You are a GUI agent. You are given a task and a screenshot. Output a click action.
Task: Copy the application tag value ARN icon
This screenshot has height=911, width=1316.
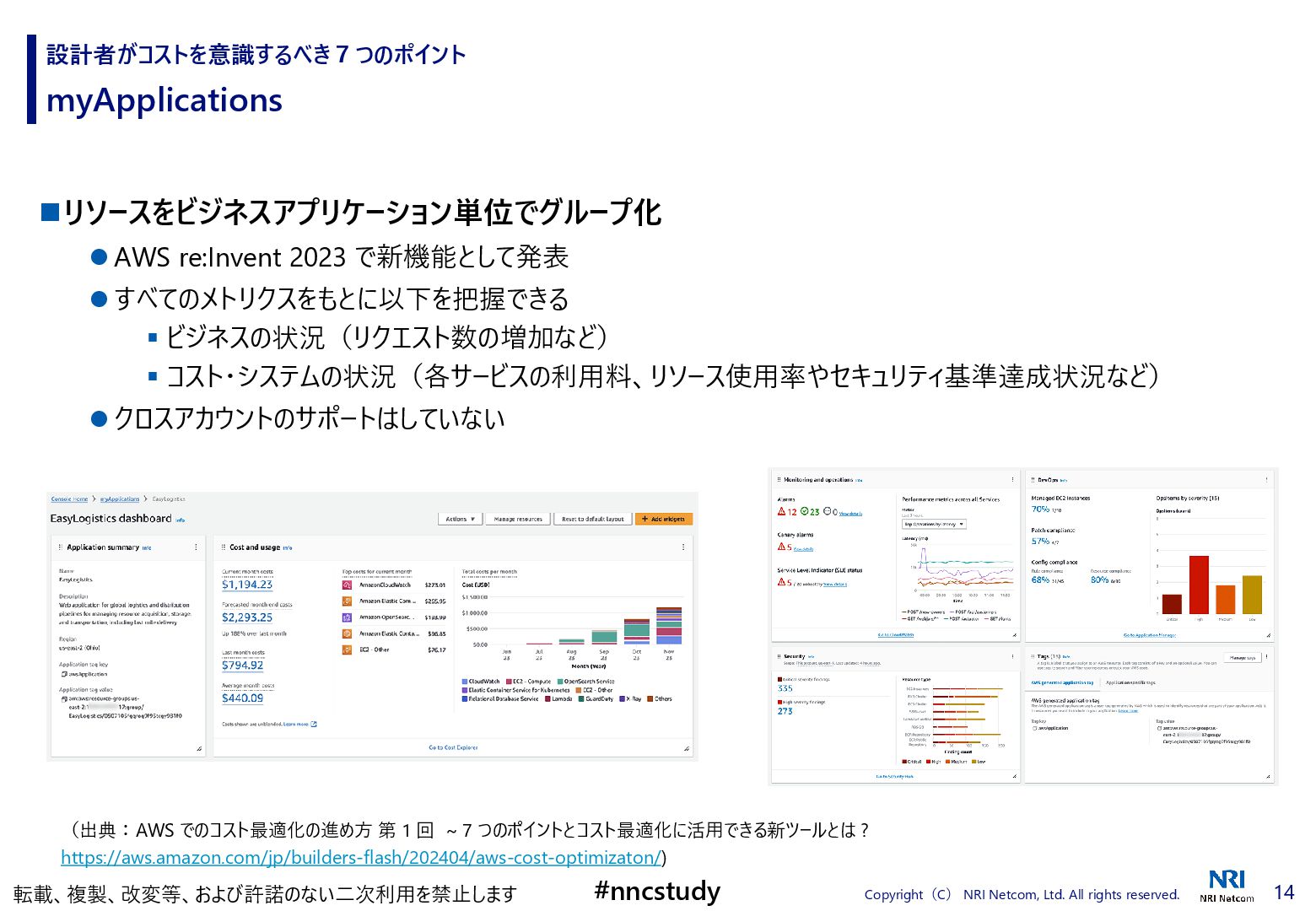pyautogui.click(x=64, y=699)
